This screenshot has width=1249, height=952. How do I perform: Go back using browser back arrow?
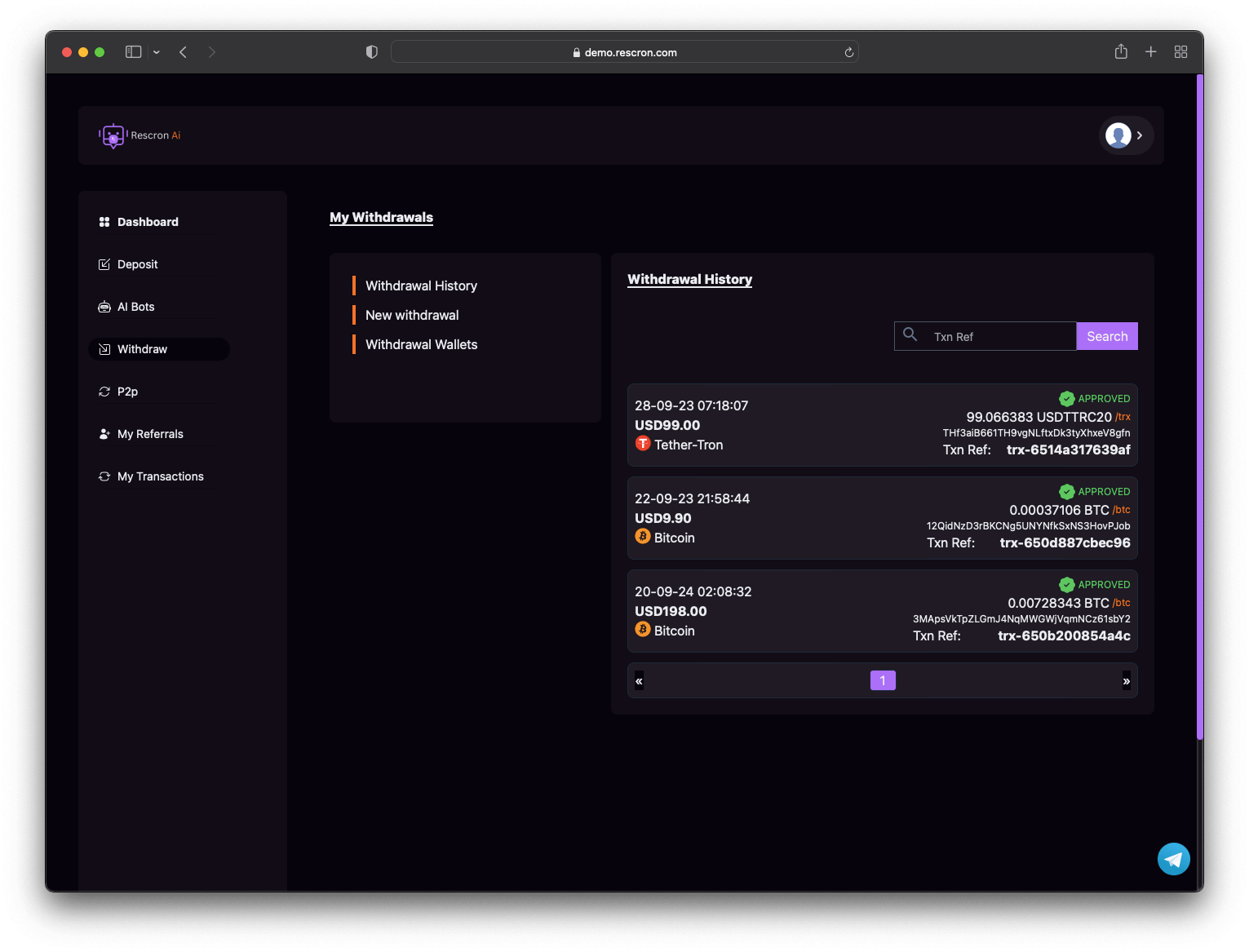pyautogui.click(x=184, y=52)
